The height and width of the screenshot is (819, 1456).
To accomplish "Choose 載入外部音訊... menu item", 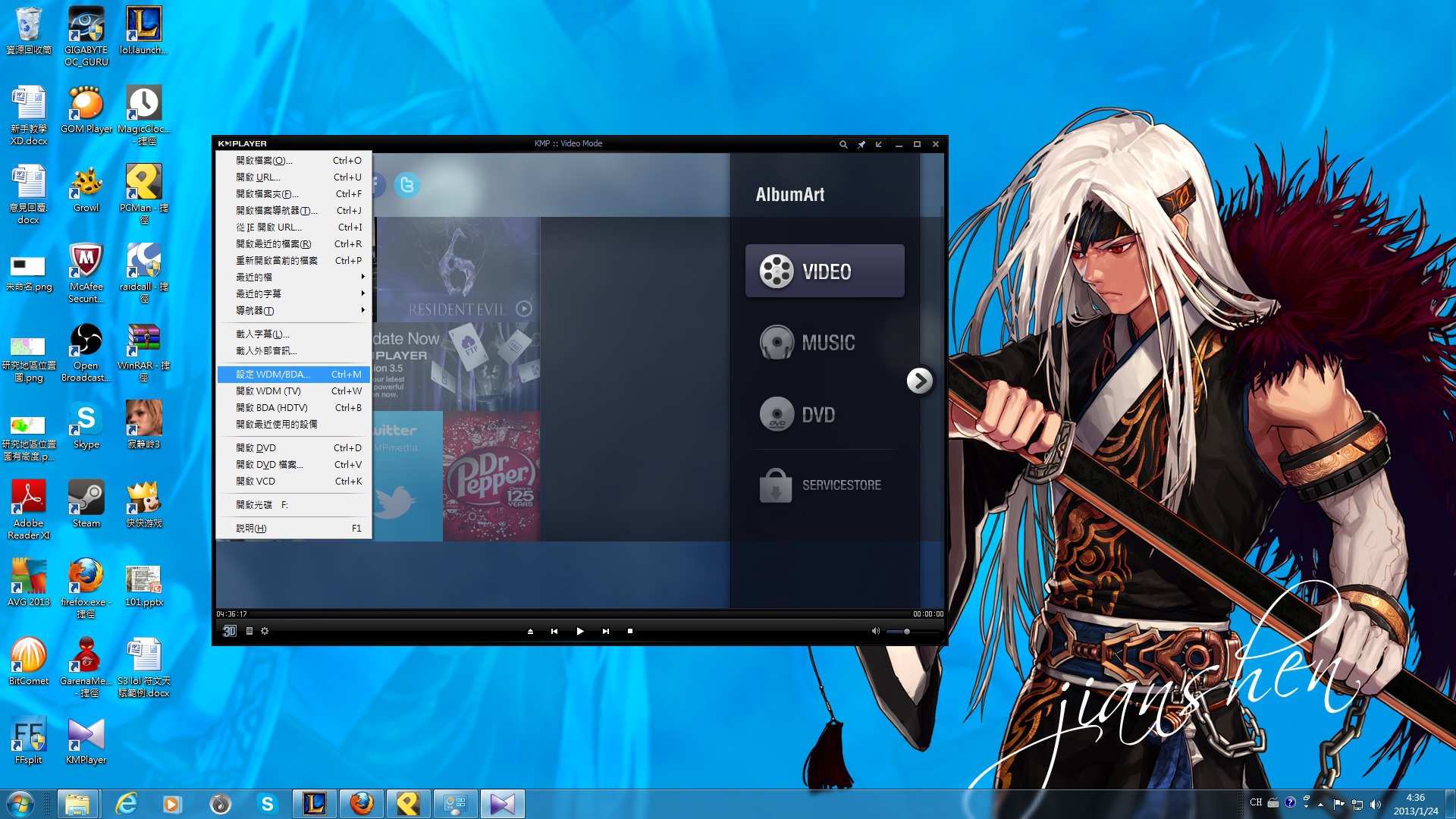I will tap(293, 351).
